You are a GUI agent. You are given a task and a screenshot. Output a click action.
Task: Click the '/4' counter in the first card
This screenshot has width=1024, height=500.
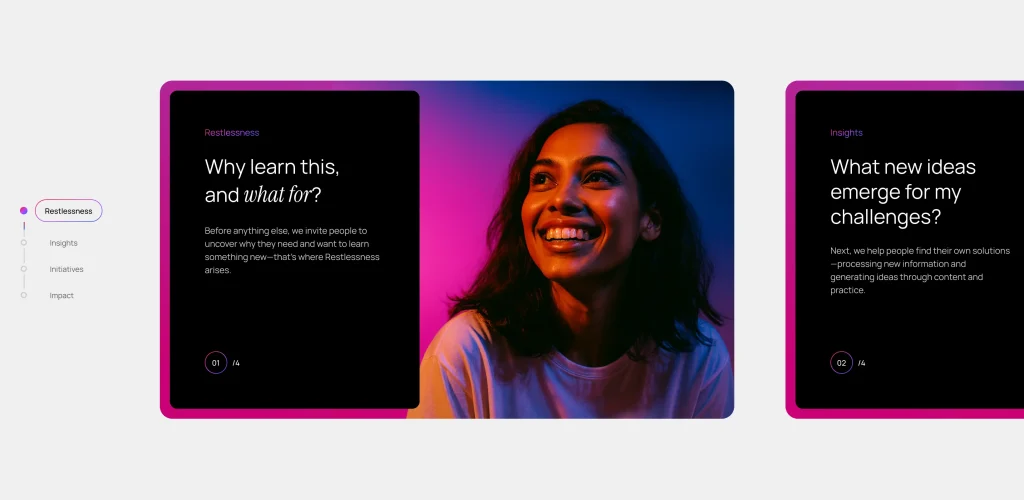(236, 363)
